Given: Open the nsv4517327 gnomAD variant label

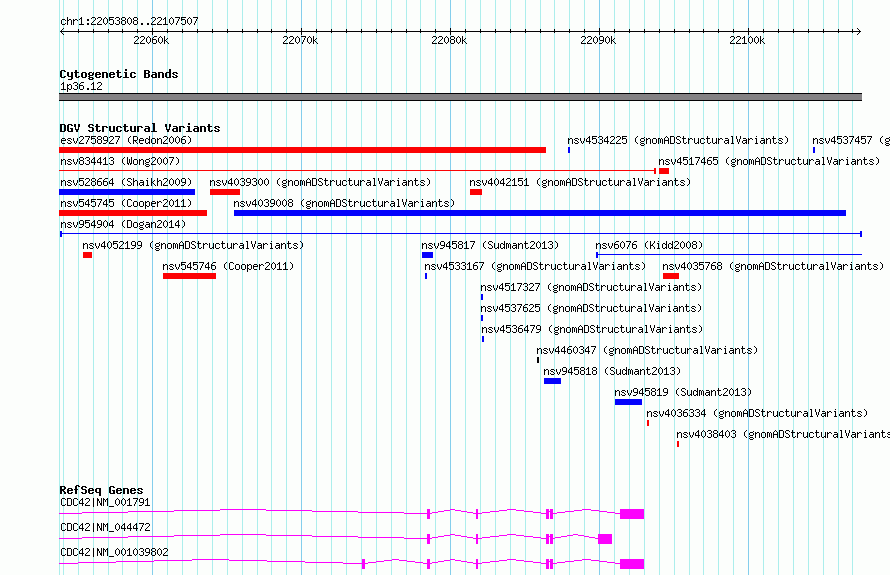Looking at the screenshot, I should tap(591, 287).
